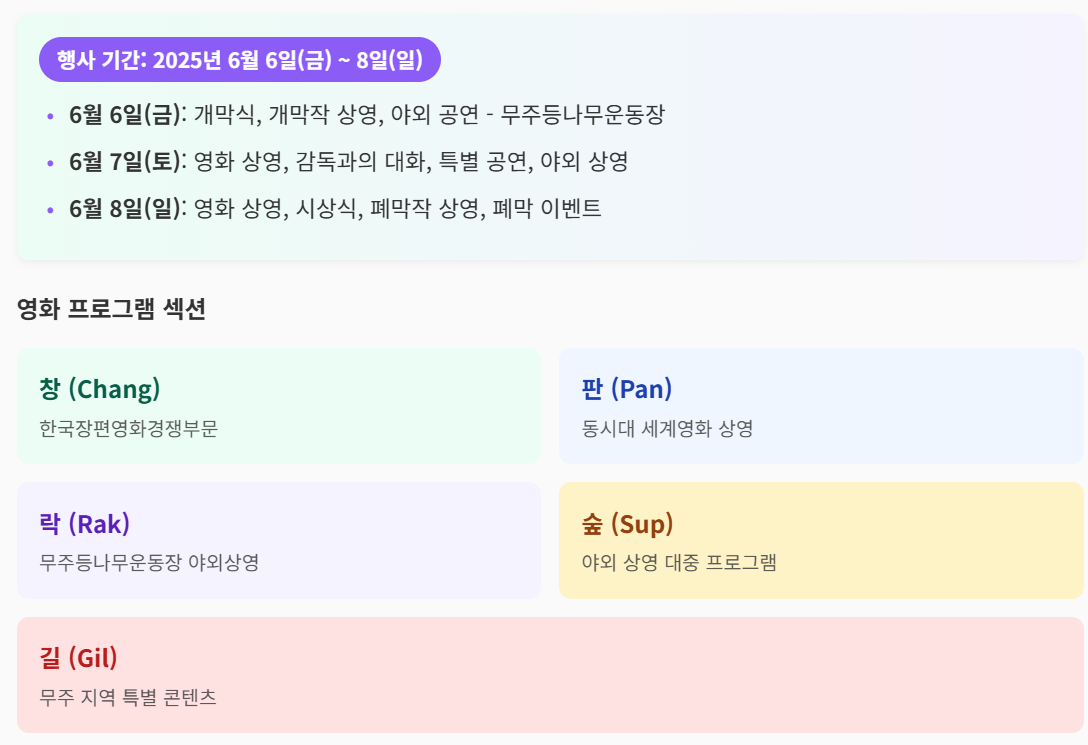
Task: Click the purple 행사 기간 date badge
Action: point(239,60)
